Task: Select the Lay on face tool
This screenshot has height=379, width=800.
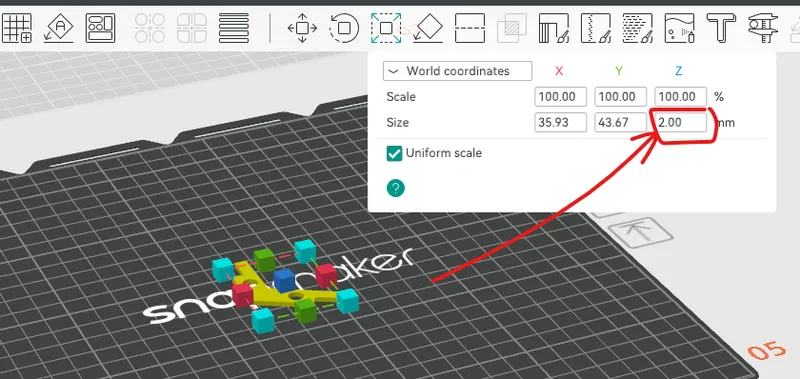Action: click(x=428, y=28)
